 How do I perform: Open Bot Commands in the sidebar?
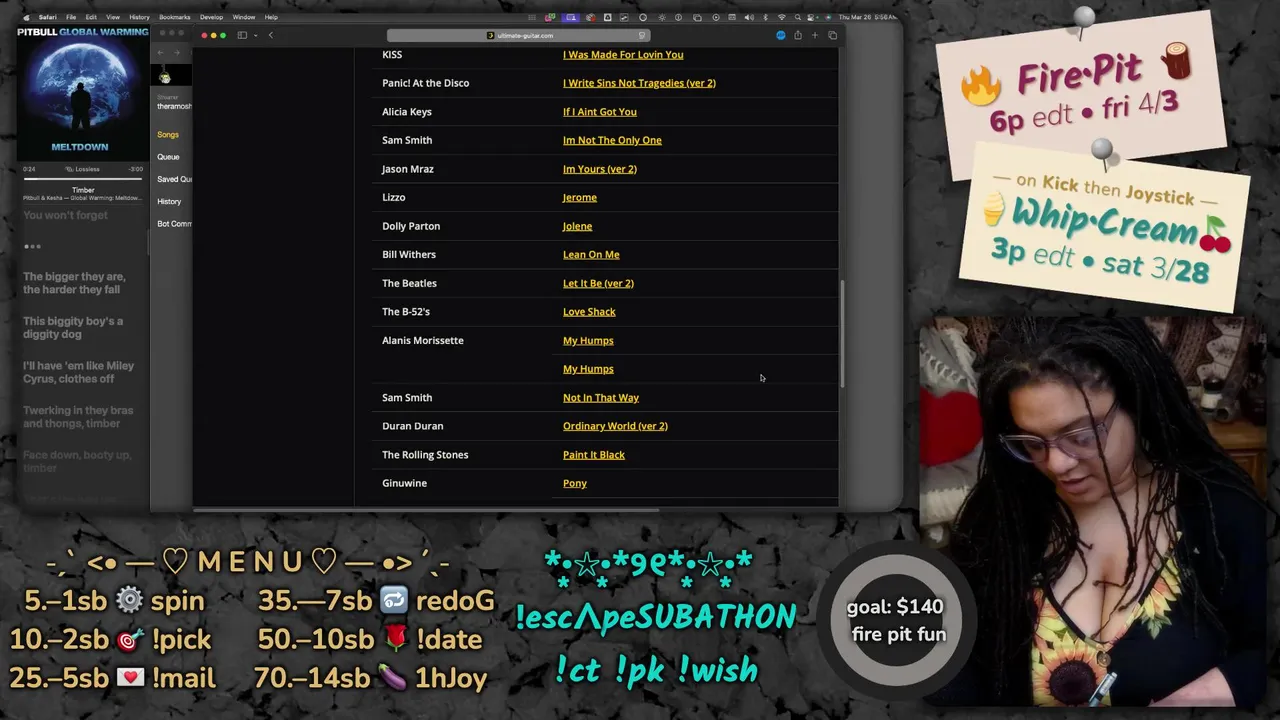tap(174, 224)
